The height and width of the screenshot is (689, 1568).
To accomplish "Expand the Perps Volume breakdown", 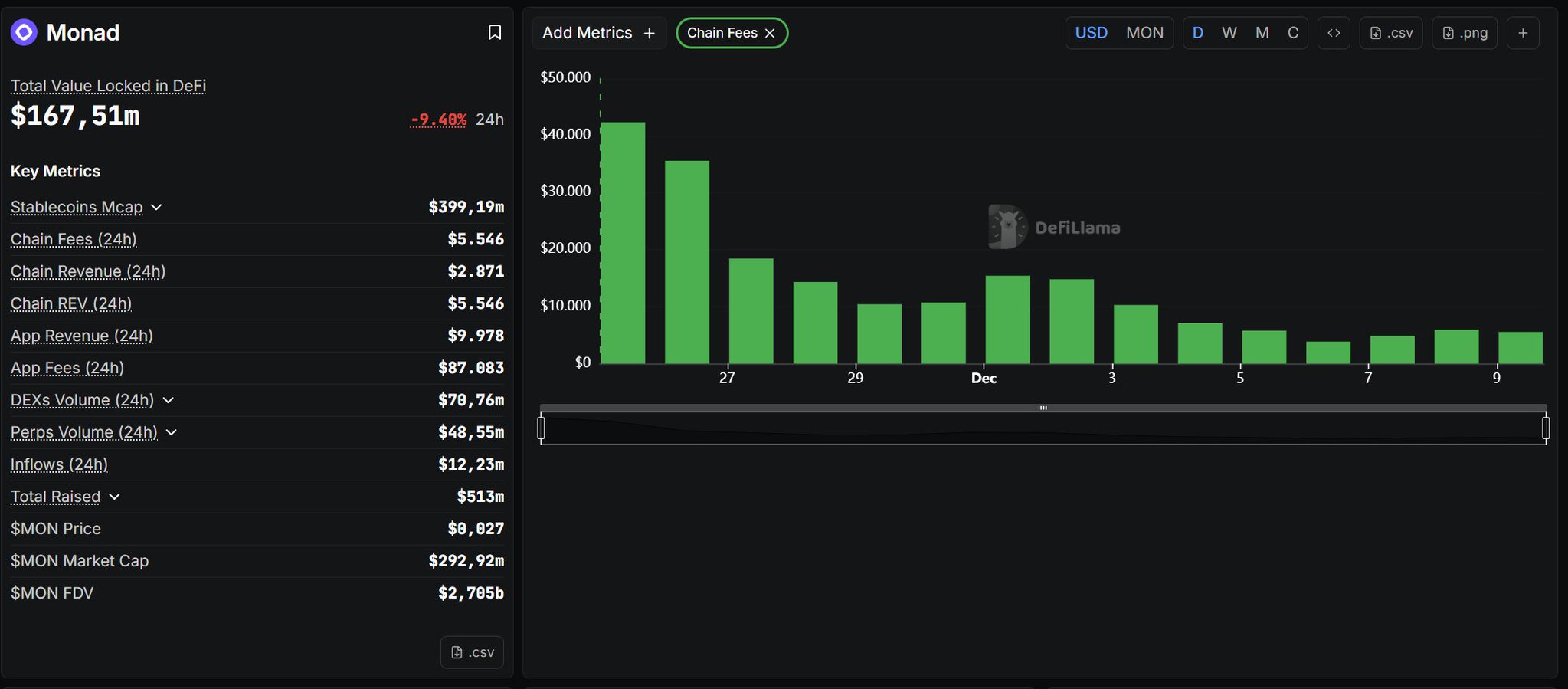I will pos(172,432).
